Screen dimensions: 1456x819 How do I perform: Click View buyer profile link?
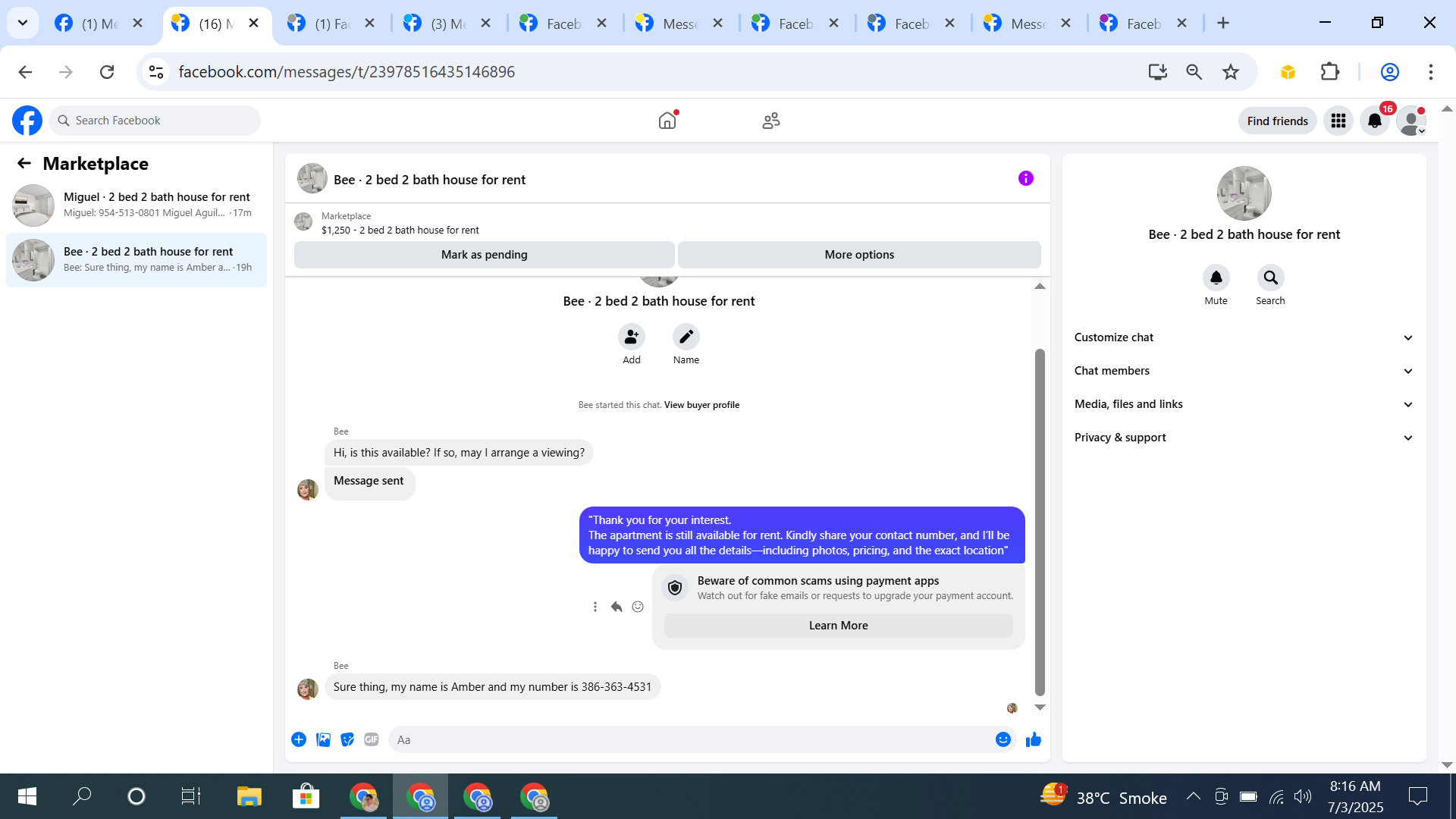click(x=701, y=405)
